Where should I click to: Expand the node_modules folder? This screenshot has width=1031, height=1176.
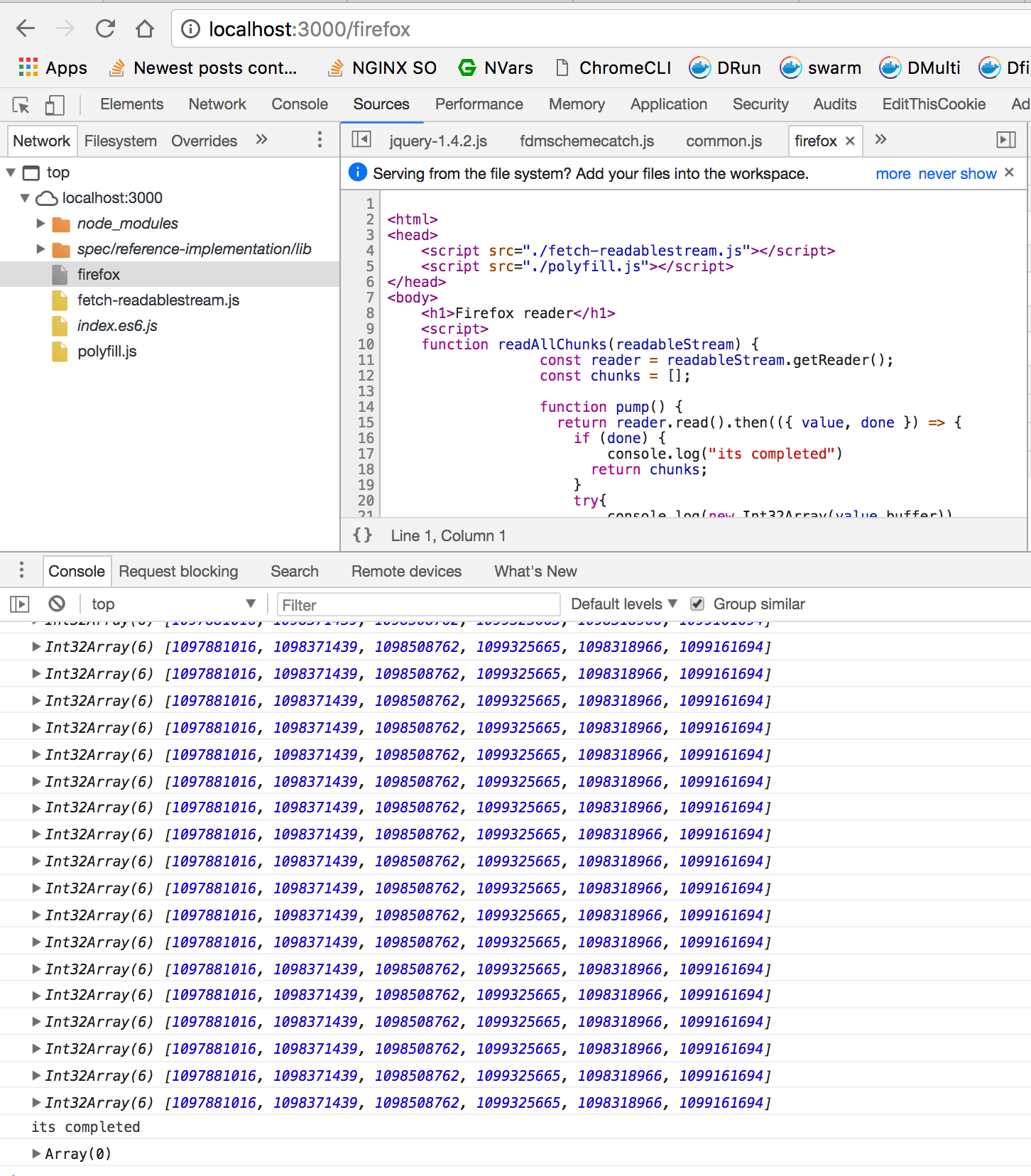tap(40, 224)
